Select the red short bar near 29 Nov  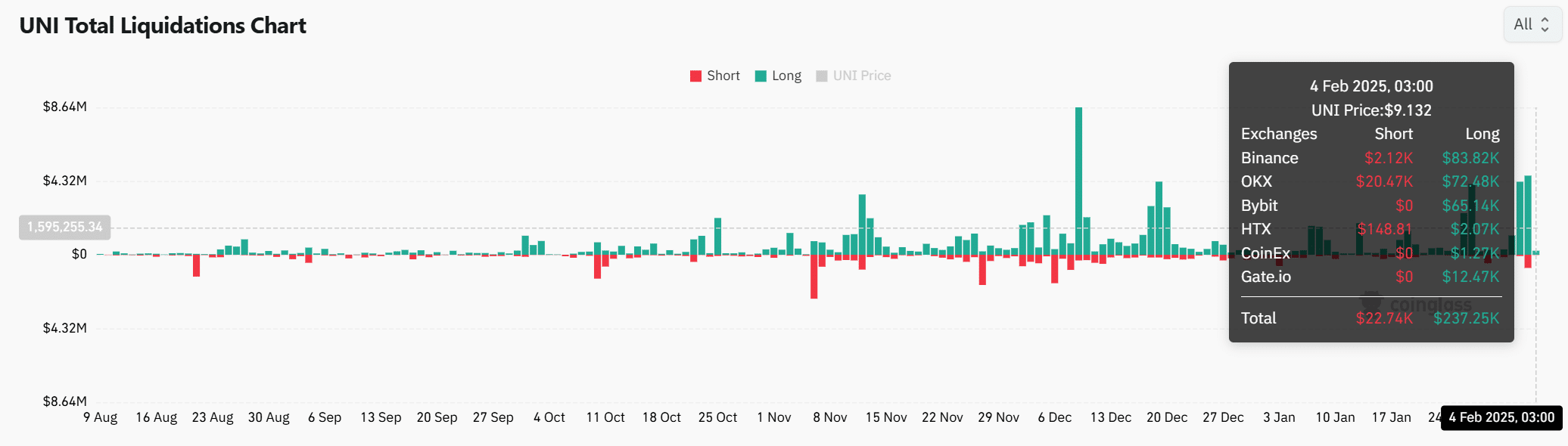(x=982, y=269)
